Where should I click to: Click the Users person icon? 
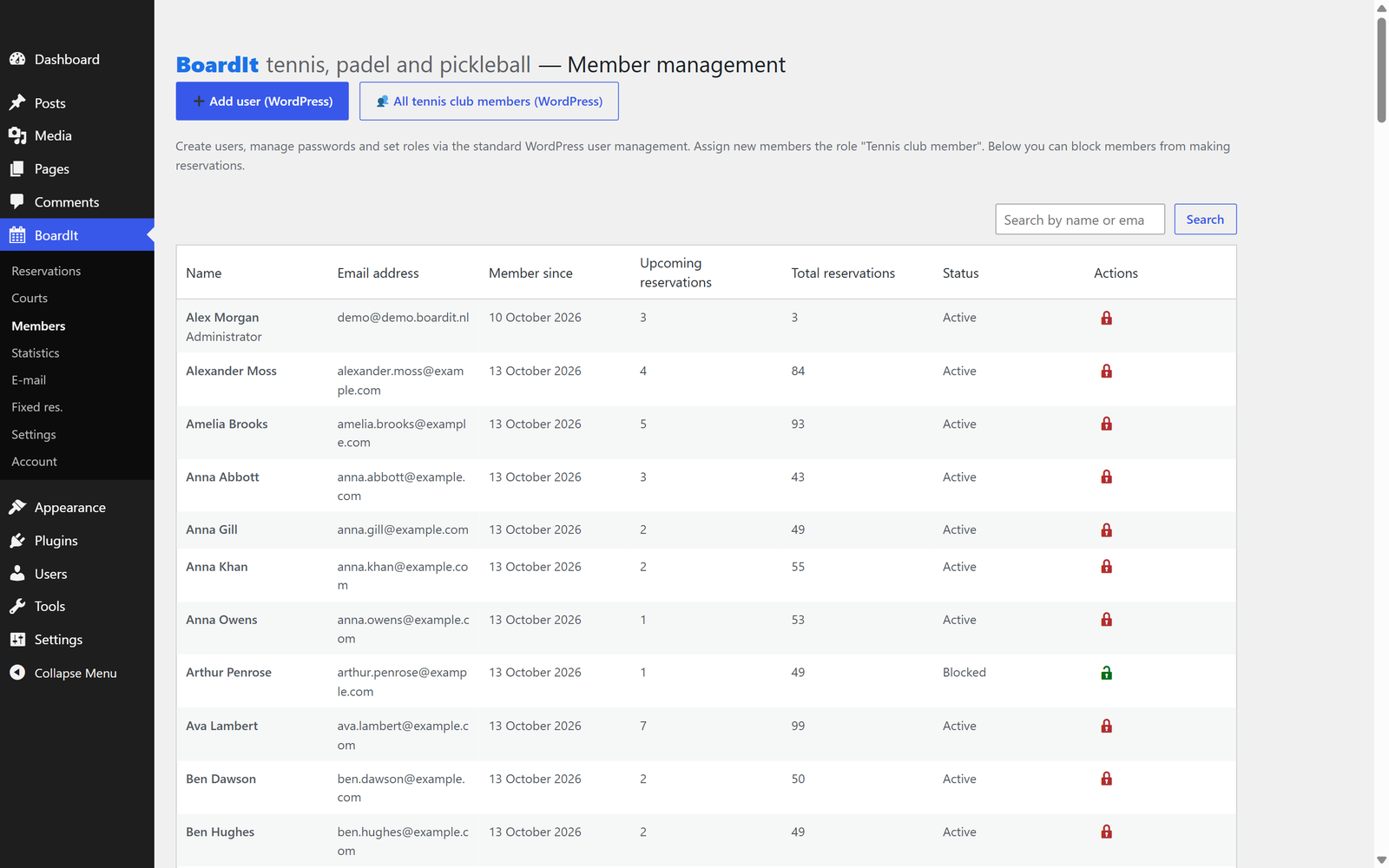17,574
